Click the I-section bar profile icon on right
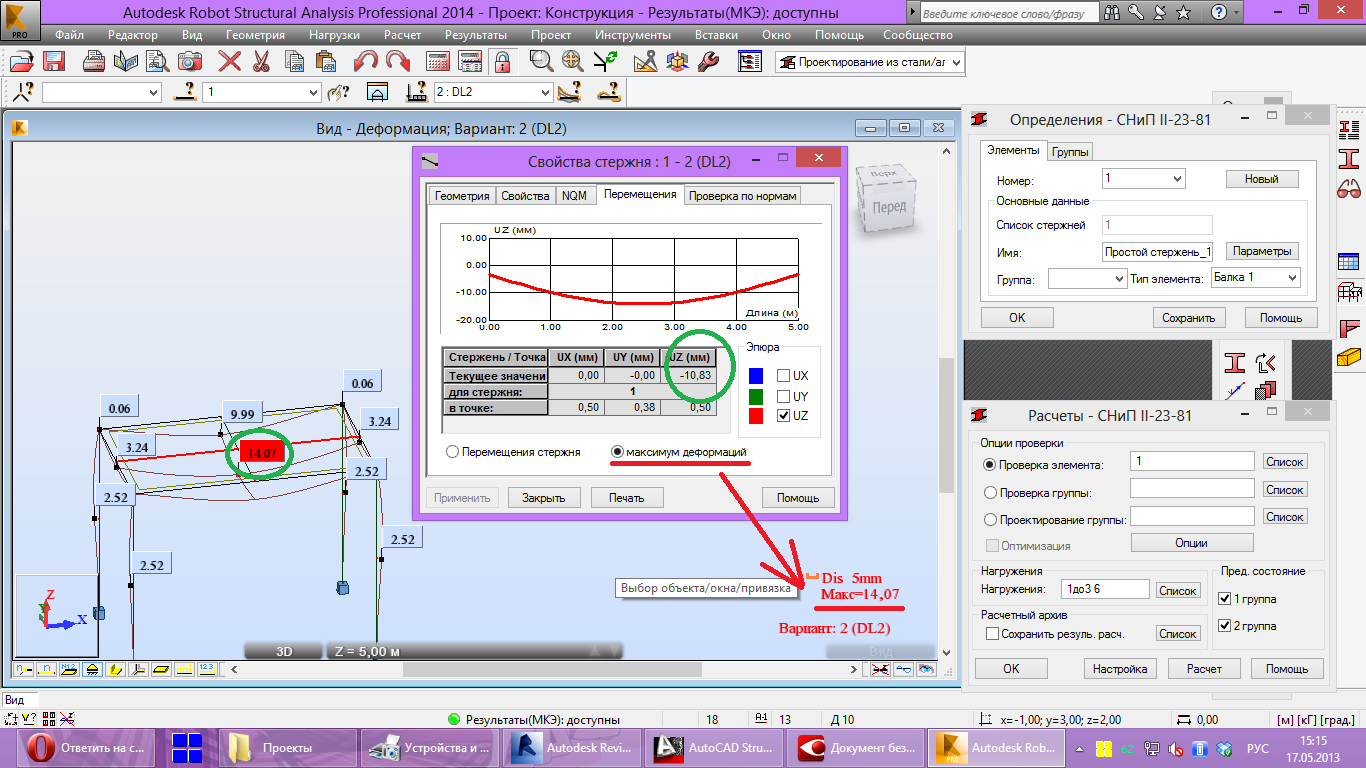This screenshot has height=768, width=1366. pos(1349,158)
